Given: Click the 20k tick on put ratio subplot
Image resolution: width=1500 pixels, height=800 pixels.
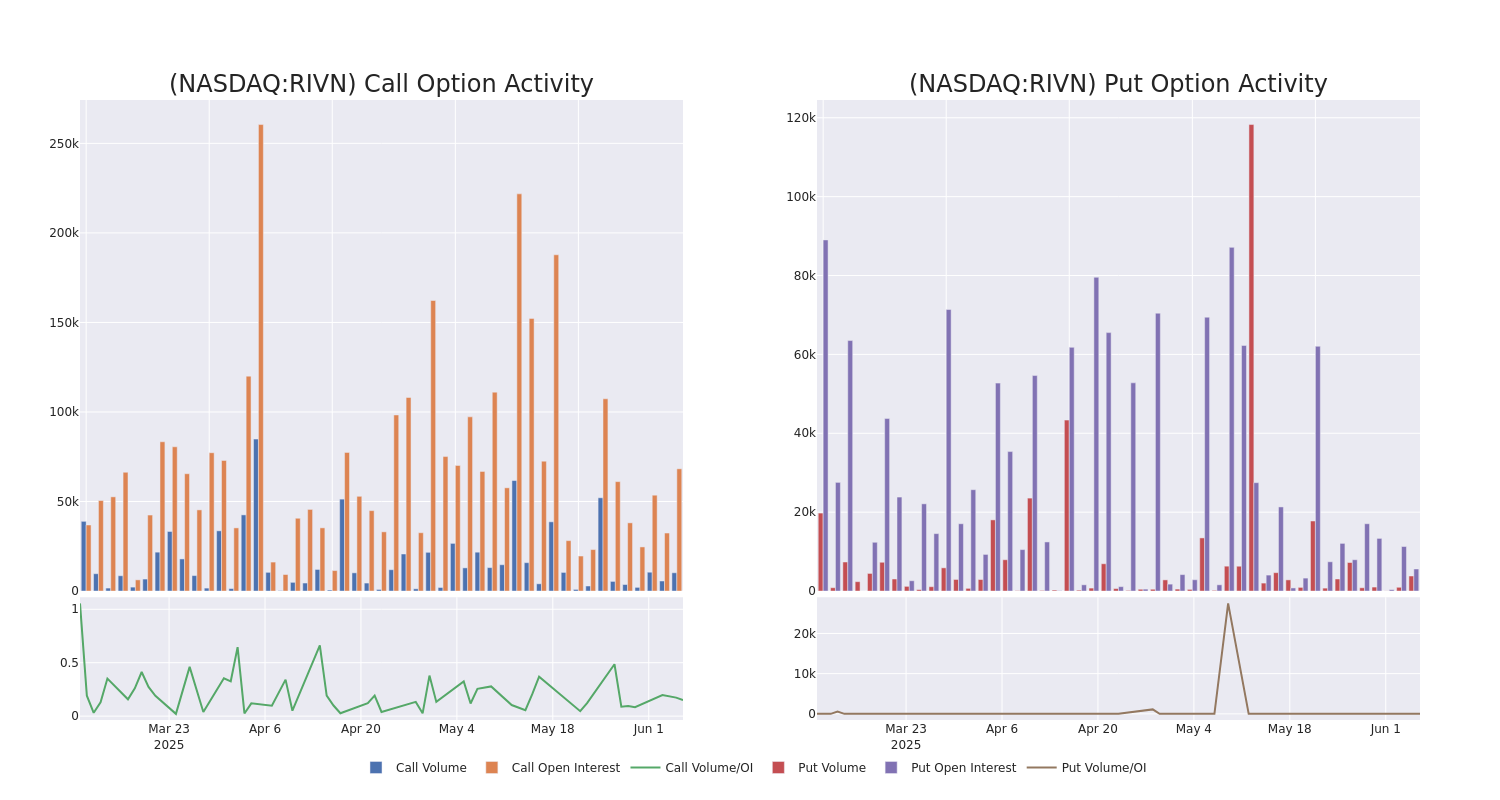Looking at the screenshot, I should pyautogui.click(x=804, y=634).
